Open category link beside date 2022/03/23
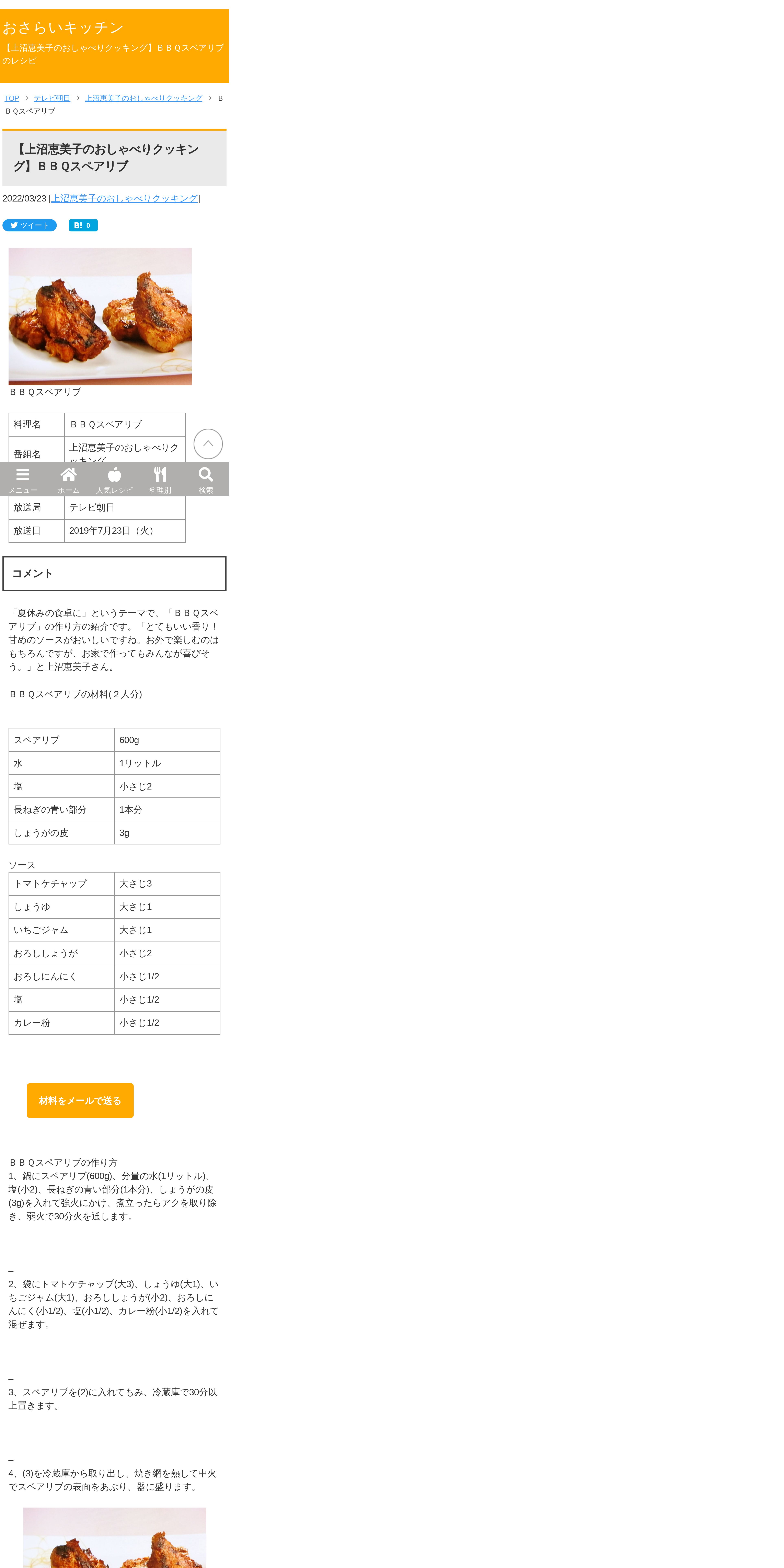Image resolution: width=784 pixels, height=1568 pixels. pos(124,198)
